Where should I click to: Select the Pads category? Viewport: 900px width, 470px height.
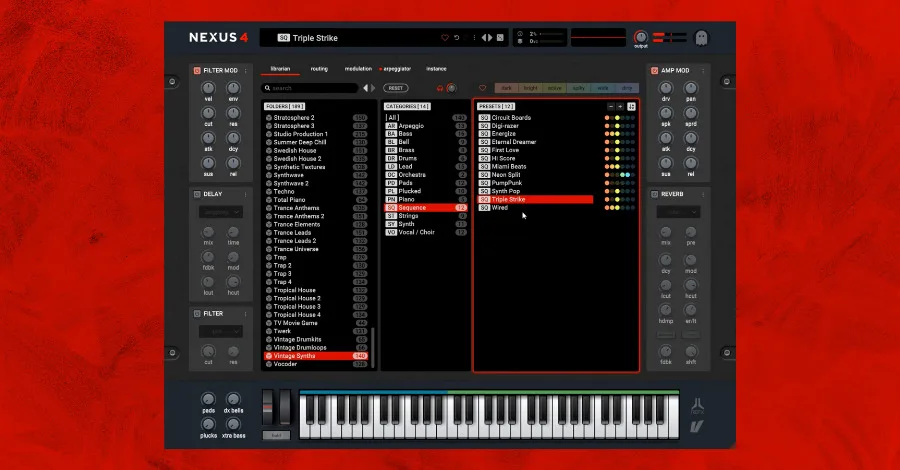(425, 183)
